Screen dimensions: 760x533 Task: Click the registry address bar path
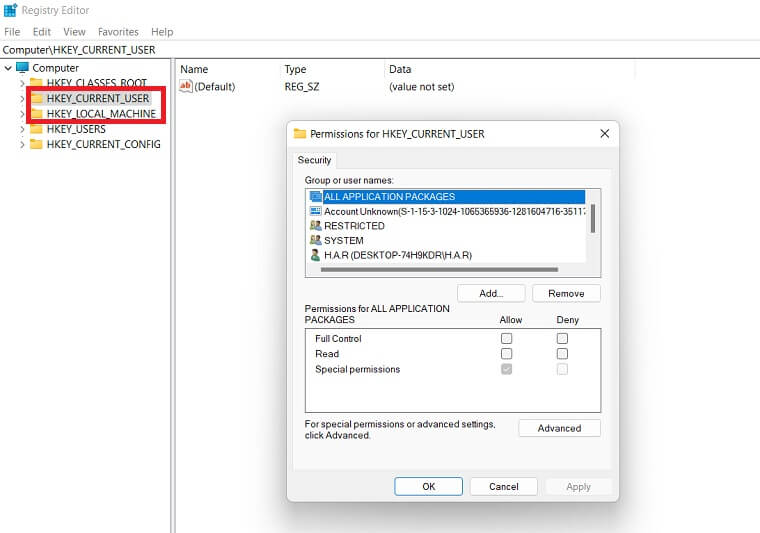point(79,50)
